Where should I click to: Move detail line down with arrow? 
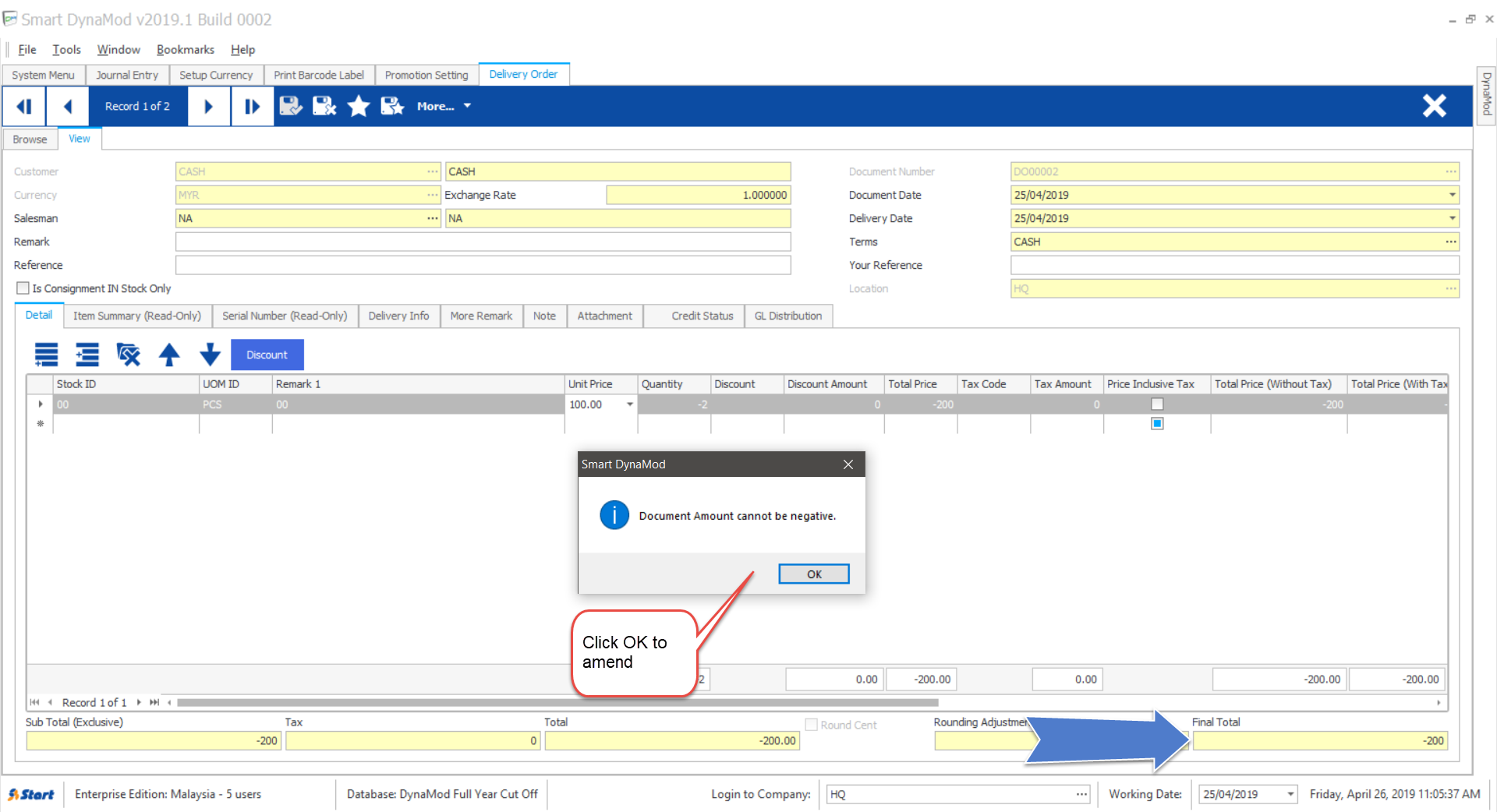(210, 355)
